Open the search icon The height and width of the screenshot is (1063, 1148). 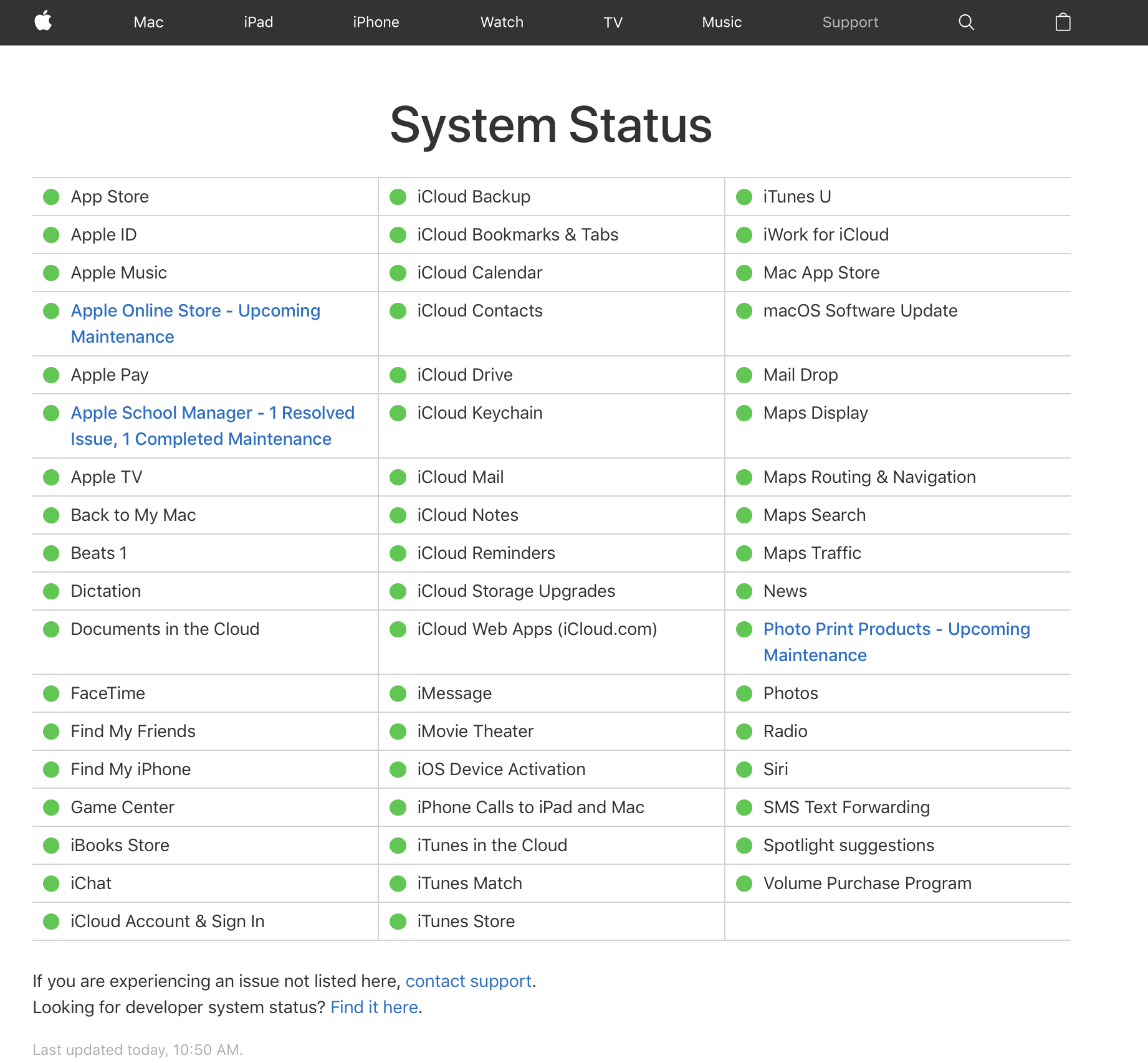coord(965,22)
